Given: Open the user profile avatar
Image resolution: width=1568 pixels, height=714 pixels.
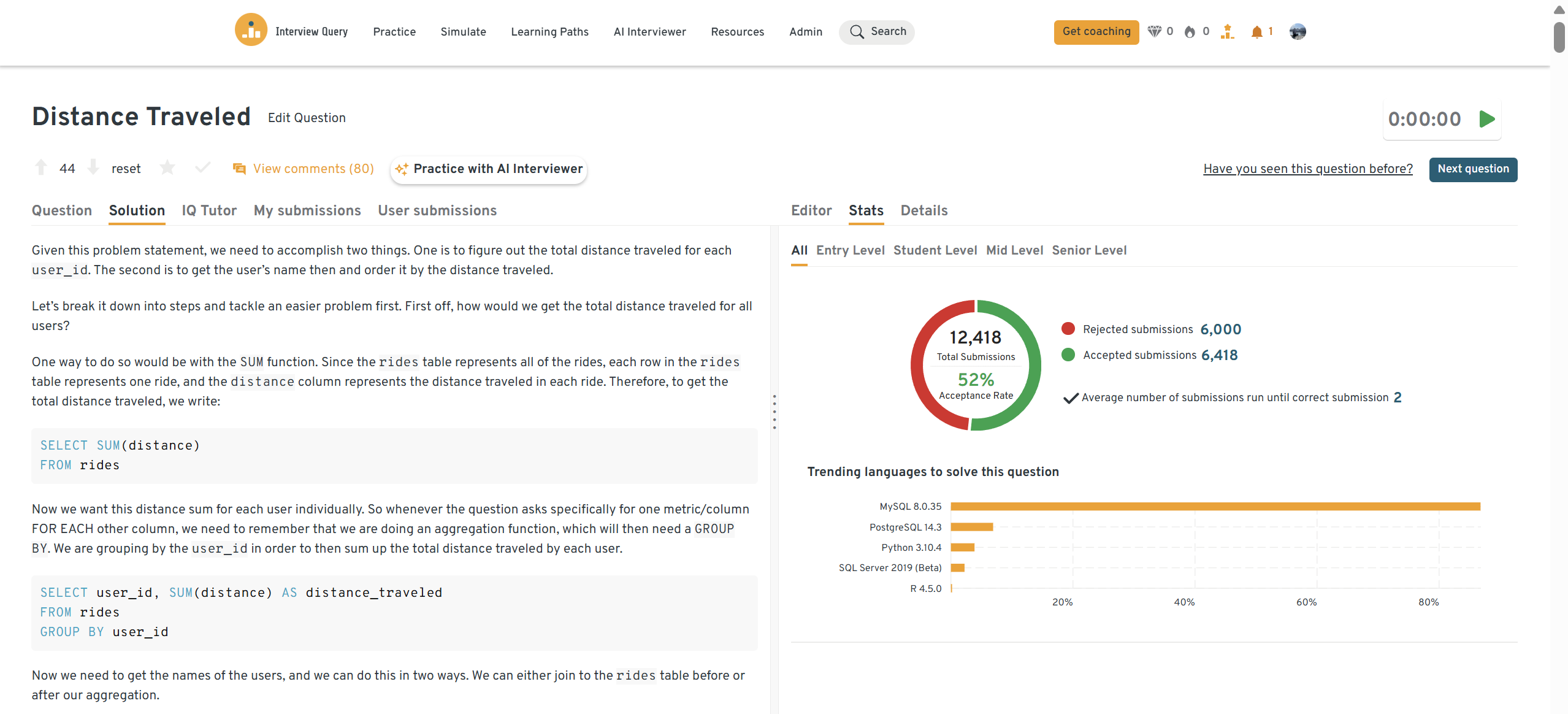Looking at the screenshot, I should [1298, 32].
